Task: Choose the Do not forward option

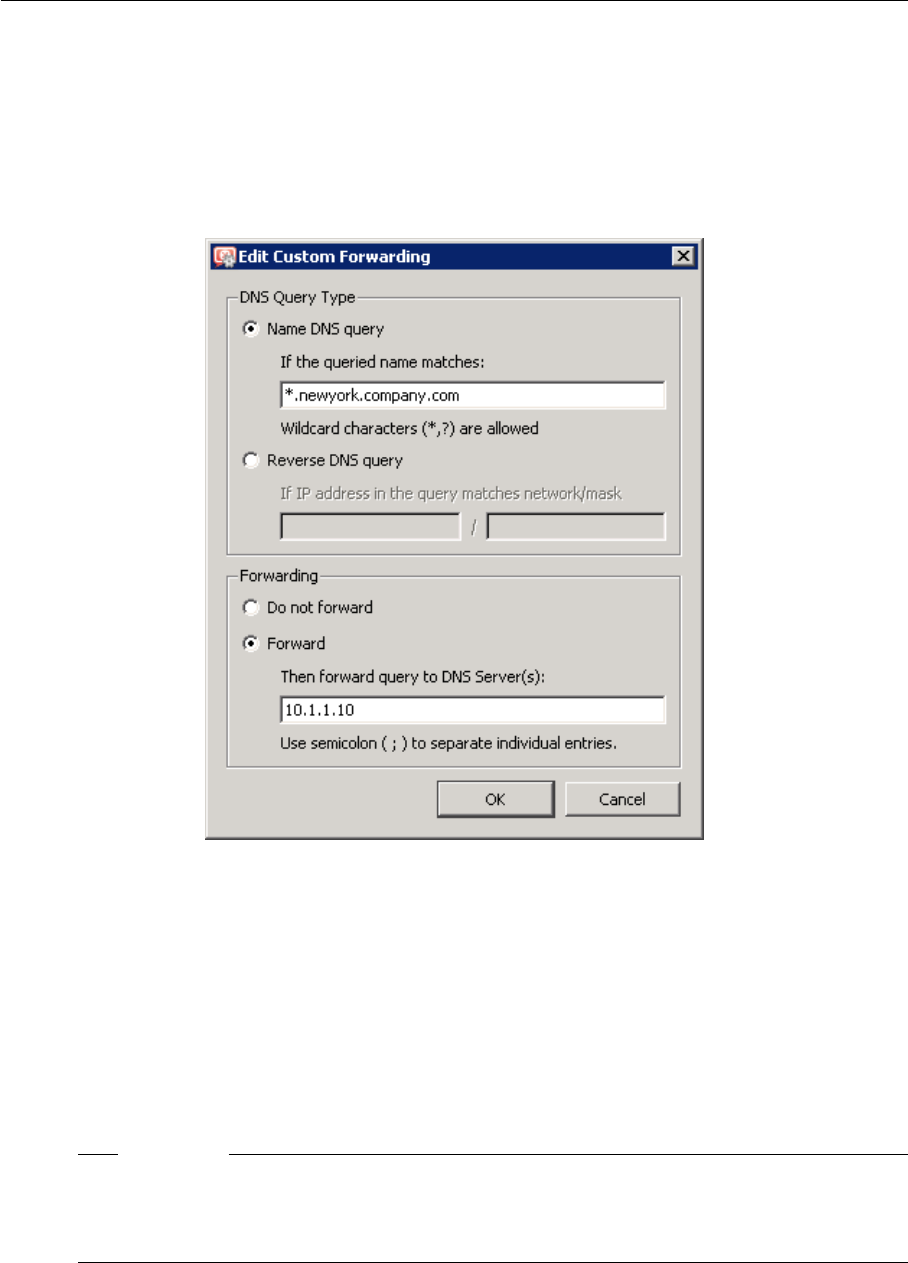Action: 250,607
